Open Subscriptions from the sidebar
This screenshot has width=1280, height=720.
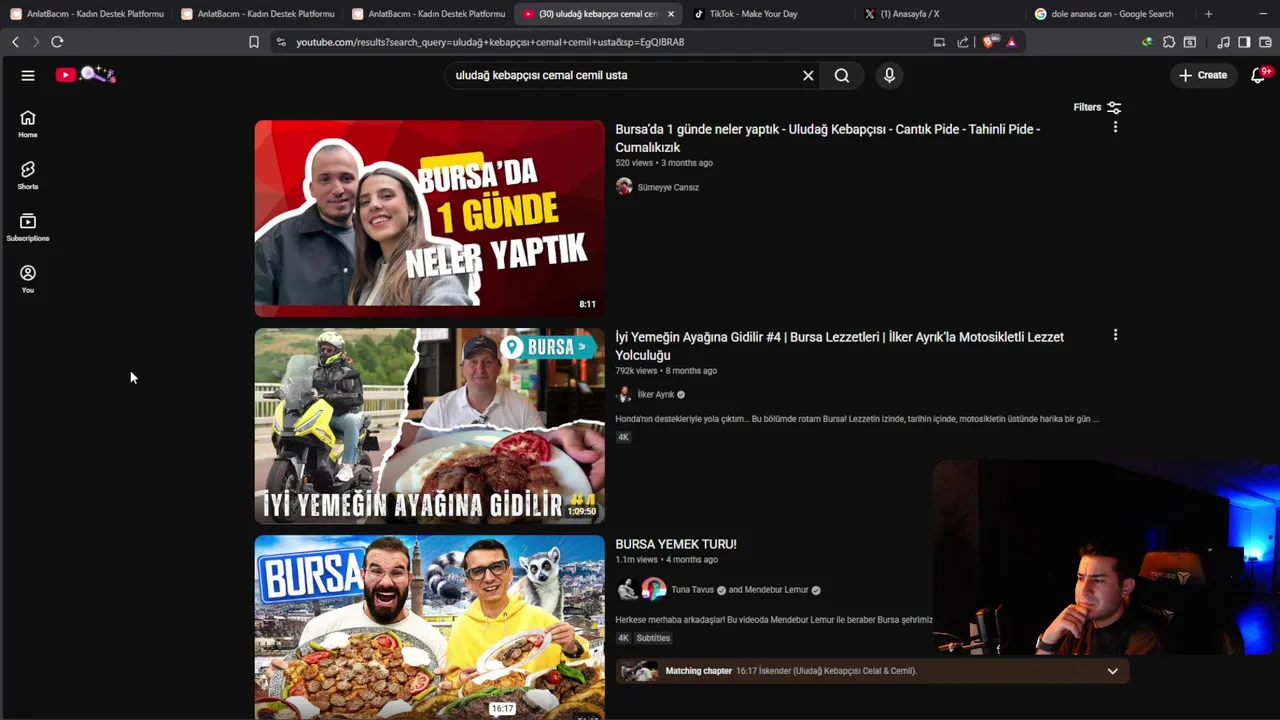(x=28, y=228)
